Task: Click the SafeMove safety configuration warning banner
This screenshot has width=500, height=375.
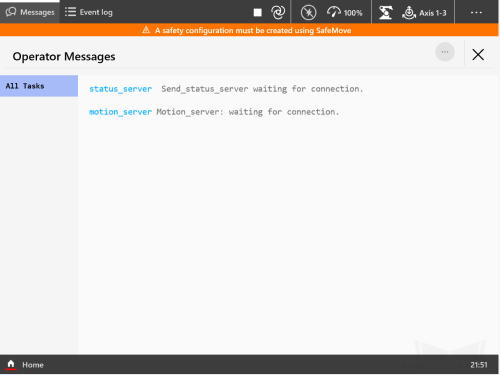Action: 249,30
